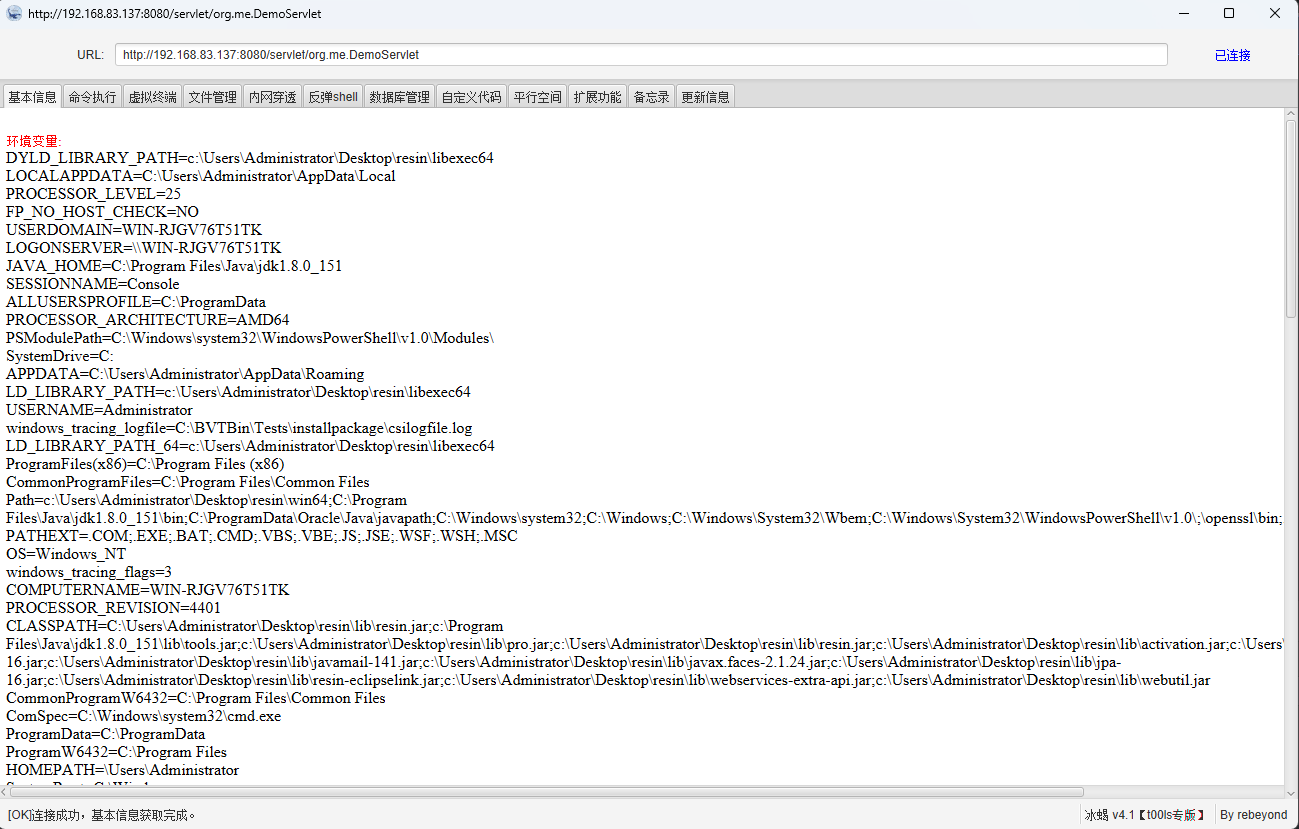This screenshot has height=829, width=1299.
Task: Switch to the 基本信息 tab
Action: [32, 97]
